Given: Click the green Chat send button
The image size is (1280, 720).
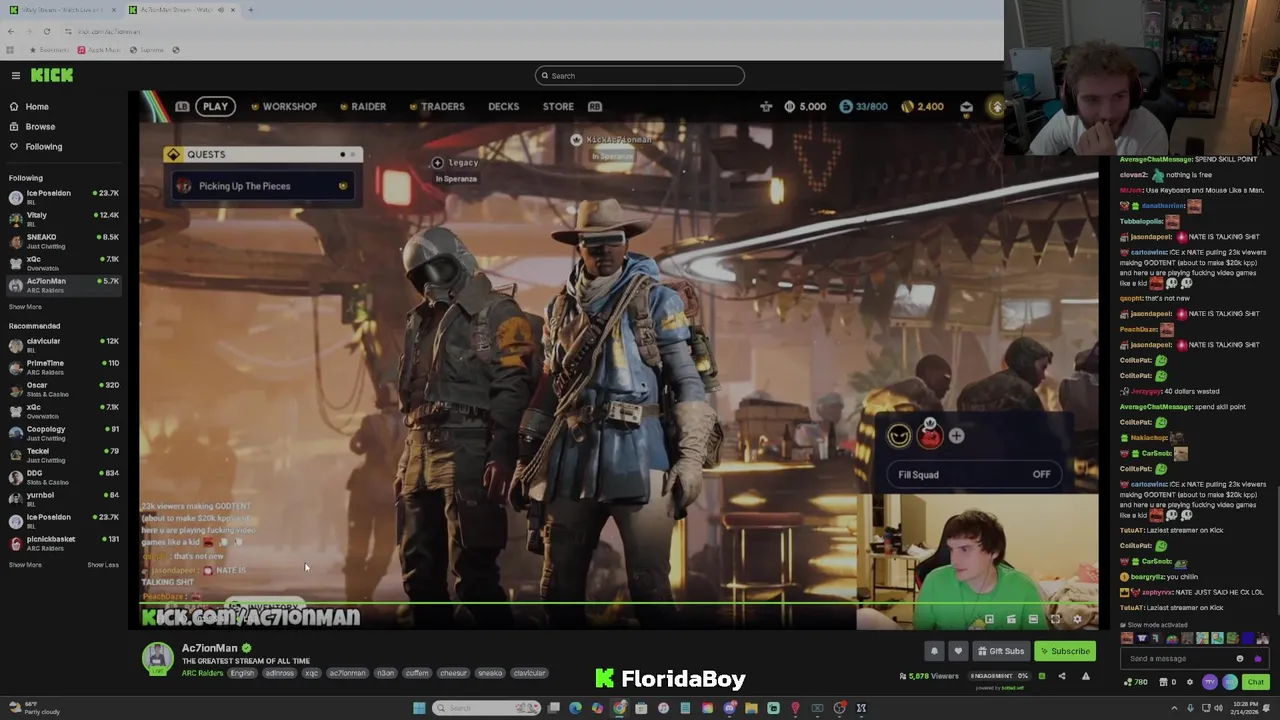Looking at the screenshot, I should coord(1255,682).
